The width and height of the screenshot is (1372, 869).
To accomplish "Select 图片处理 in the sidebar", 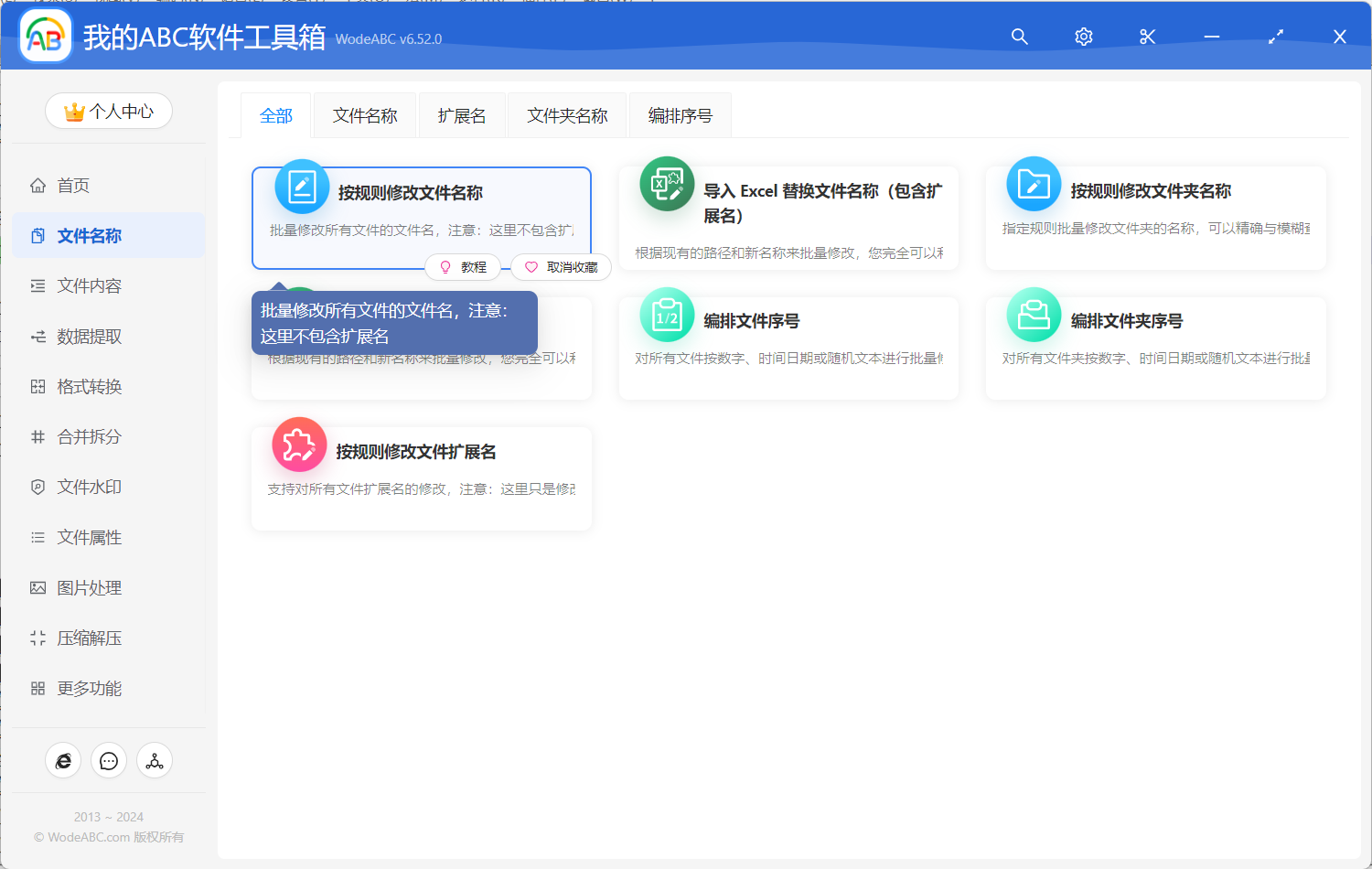I will pos(90,587).
